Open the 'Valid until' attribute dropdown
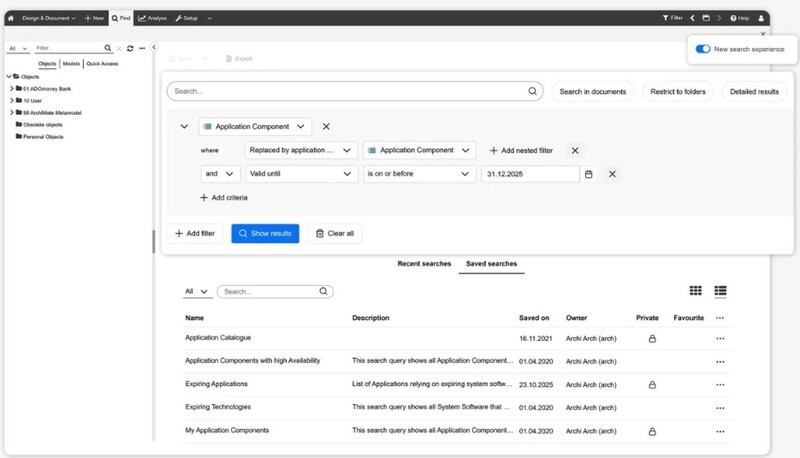800x458 pixels. point(301,174)
